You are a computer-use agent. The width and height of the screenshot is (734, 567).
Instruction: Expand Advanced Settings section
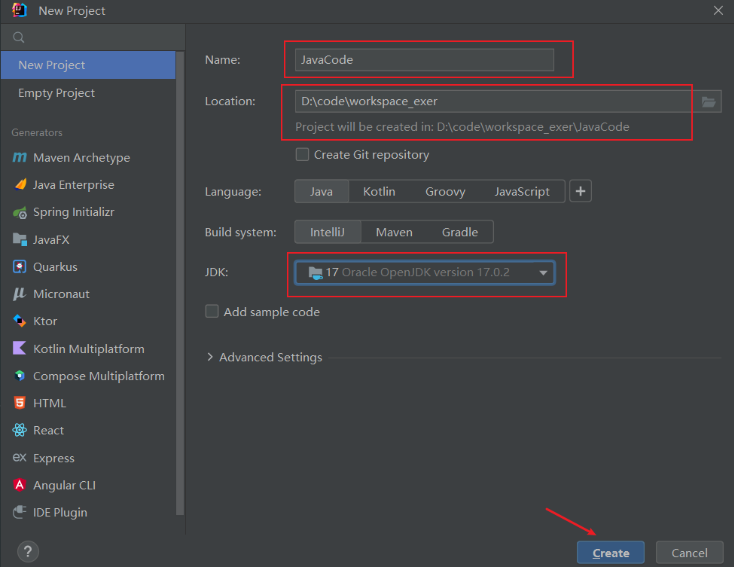(x=210, y=357)
